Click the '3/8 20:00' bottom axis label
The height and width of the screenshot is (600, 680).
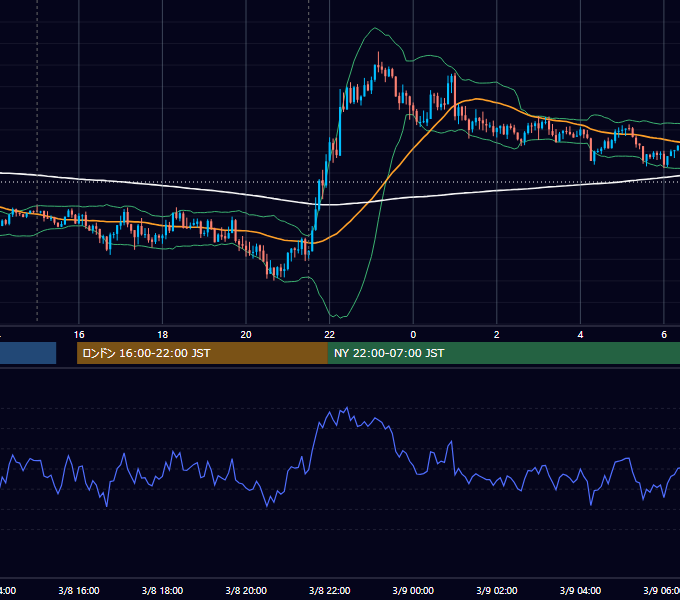click(x=246, y=591)
